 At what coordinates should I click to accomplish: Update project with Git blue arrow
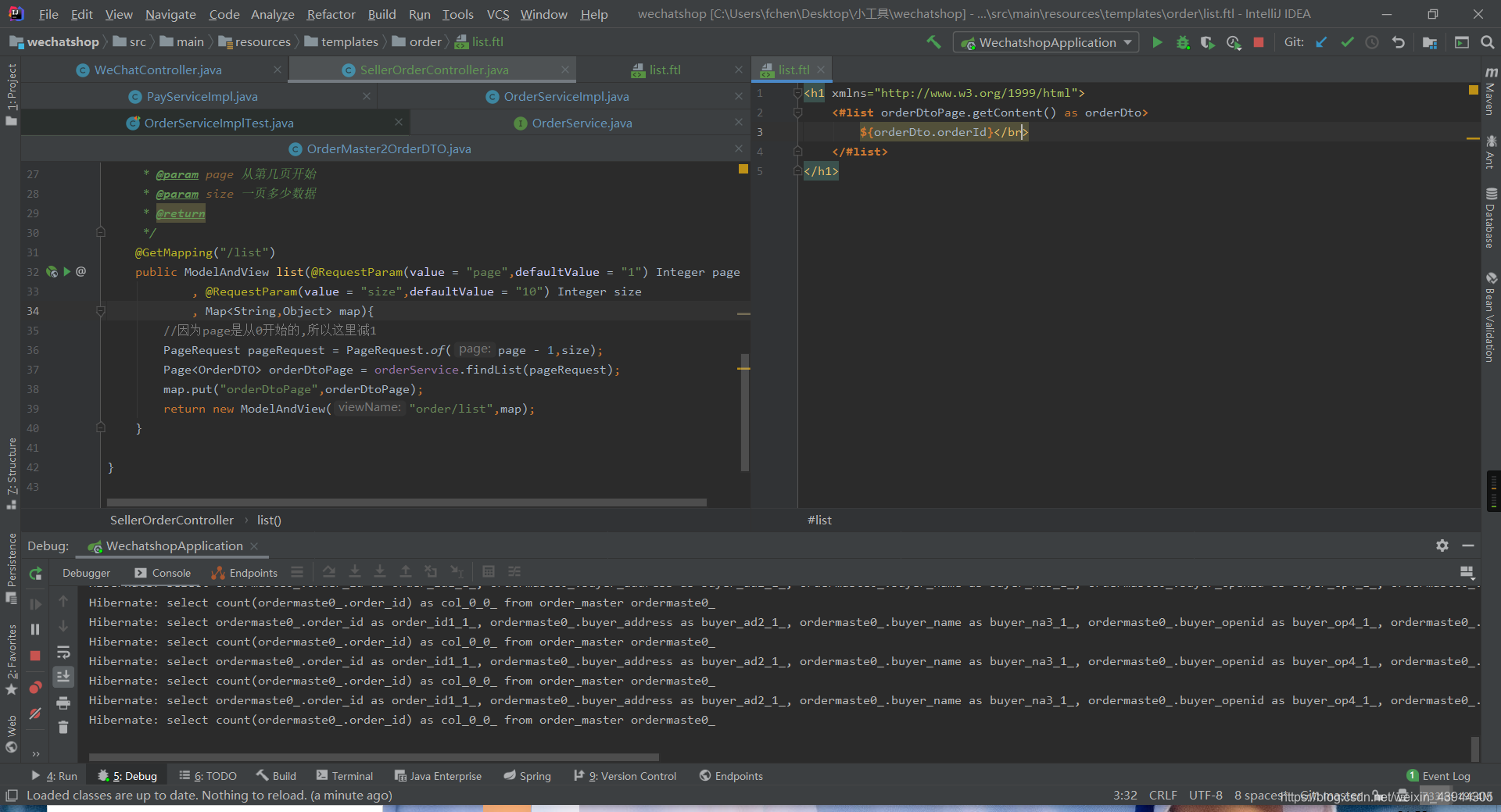pyautogui.click(x=1321, y=42)
